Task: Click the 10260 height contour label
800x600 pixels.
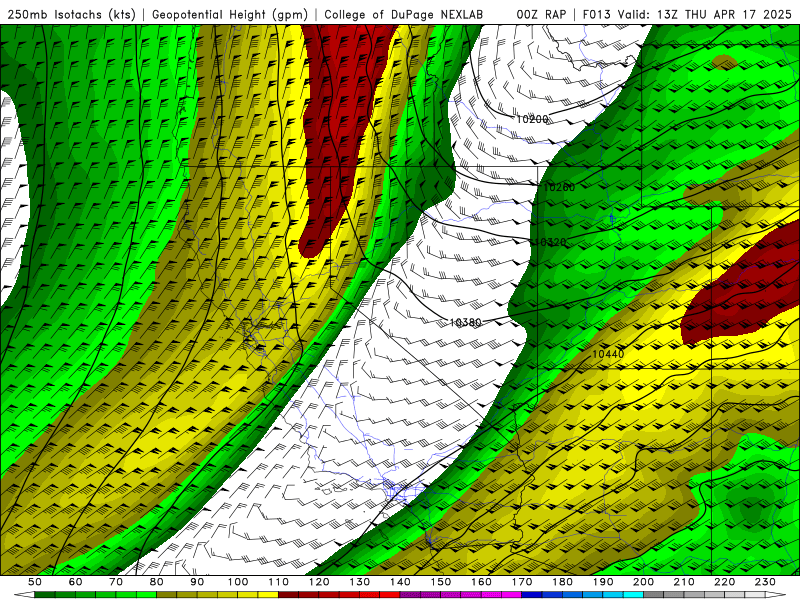Action: tap(559, 187)
